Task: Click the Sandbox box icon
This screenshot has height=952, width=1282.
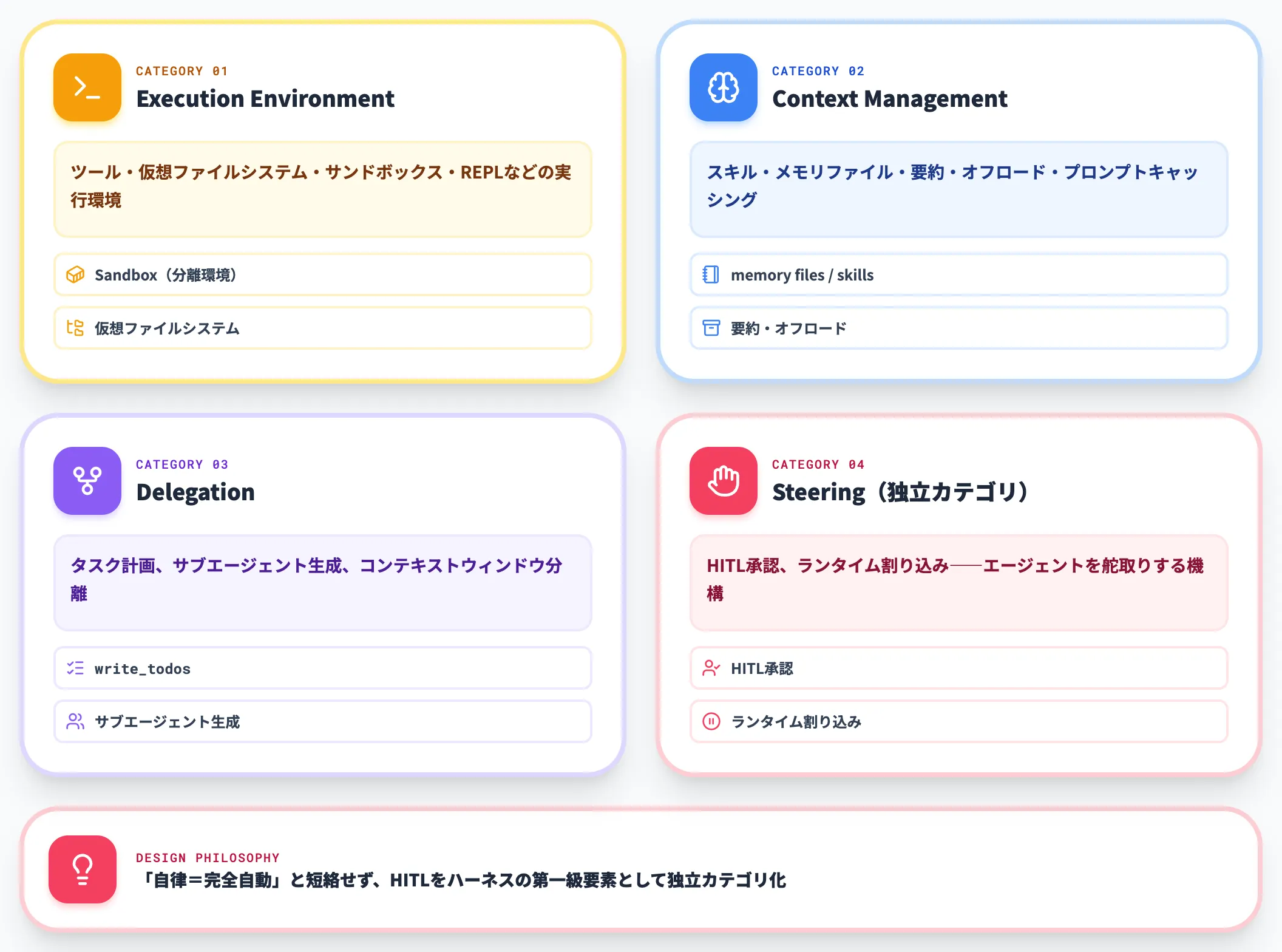Action: (x=75, y=274)
